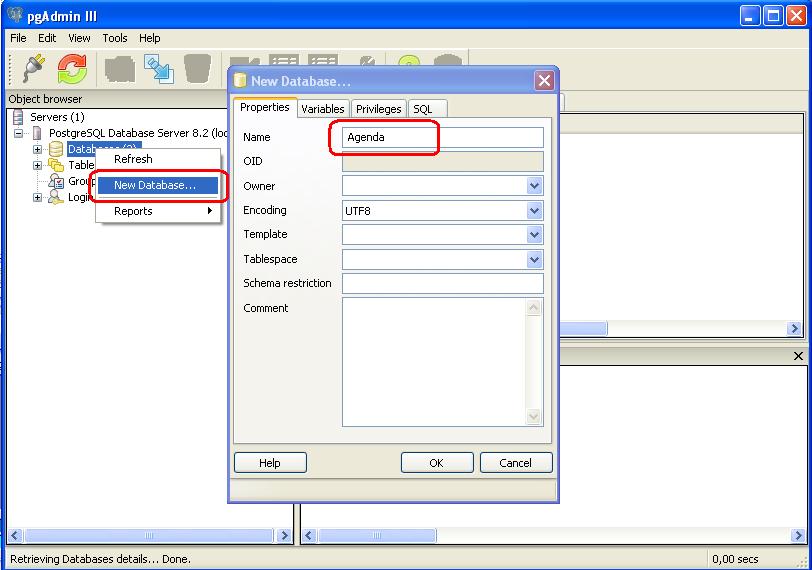Viewport: 812px width, 570px height.
Task: Click the blue Create object toolbar icon
Action: pyautogui.click(x=158, y=69)
